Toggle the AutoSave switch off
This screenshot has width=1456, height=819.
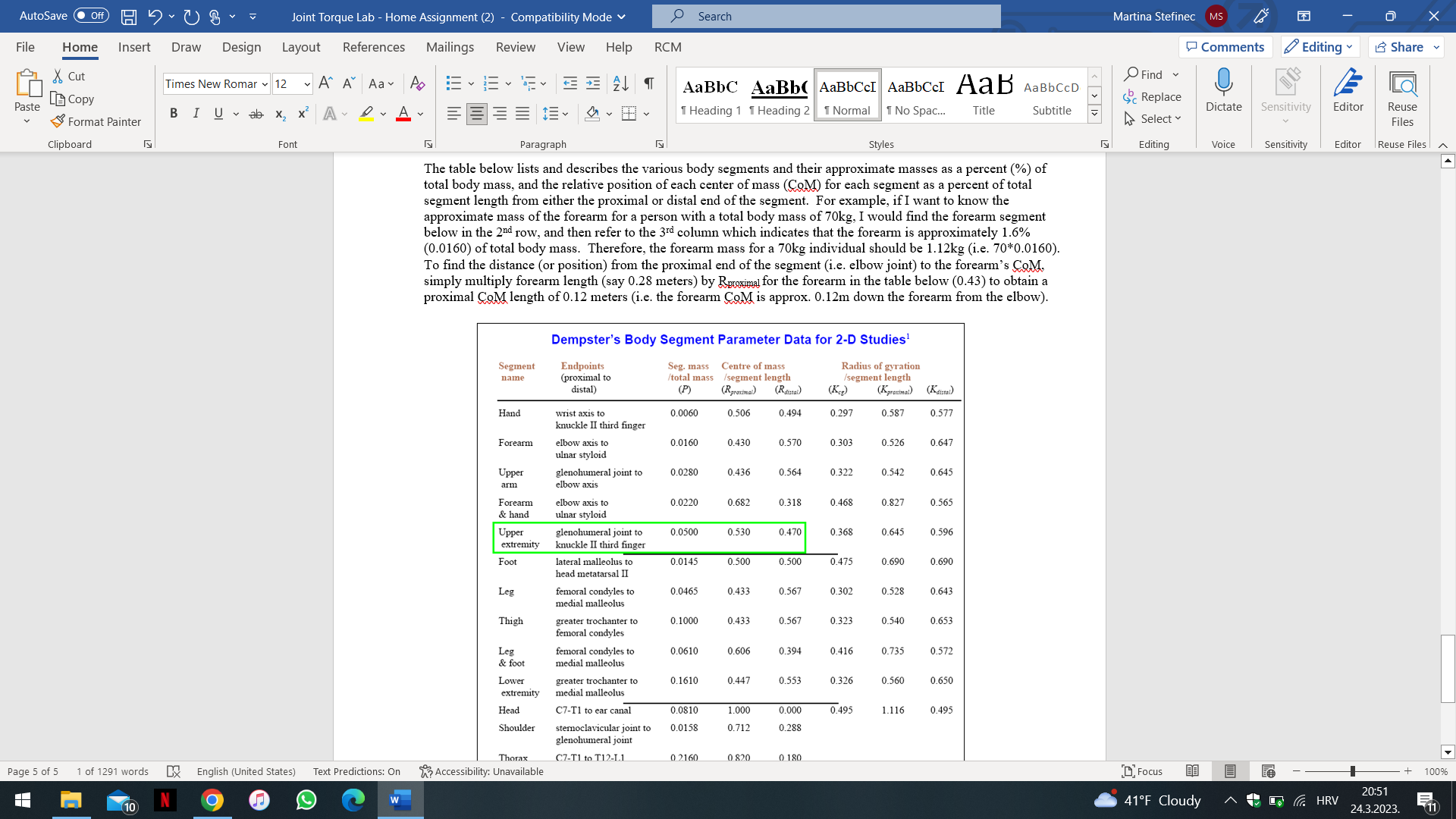pos(90,15)
